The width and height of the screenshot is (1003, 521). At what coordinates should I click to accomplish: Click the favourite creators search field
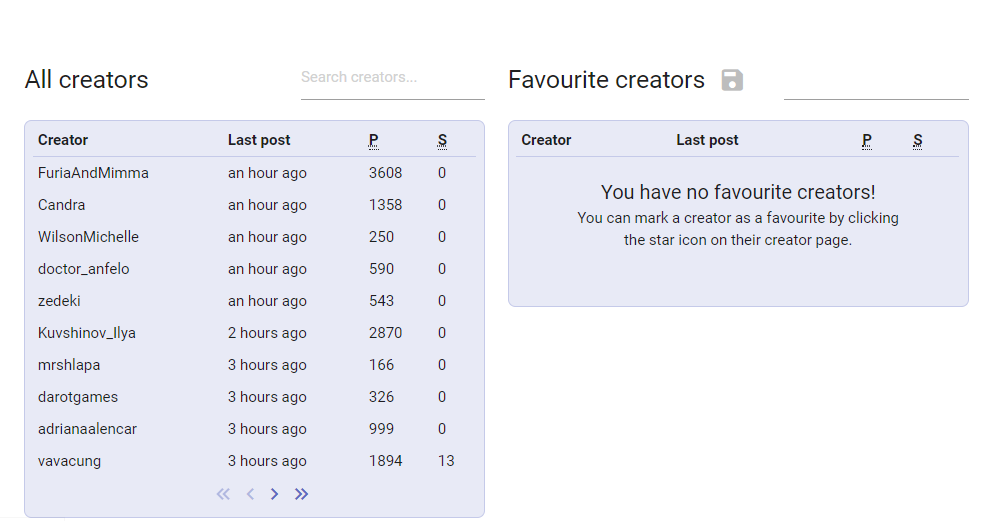(x=875, y=81)
